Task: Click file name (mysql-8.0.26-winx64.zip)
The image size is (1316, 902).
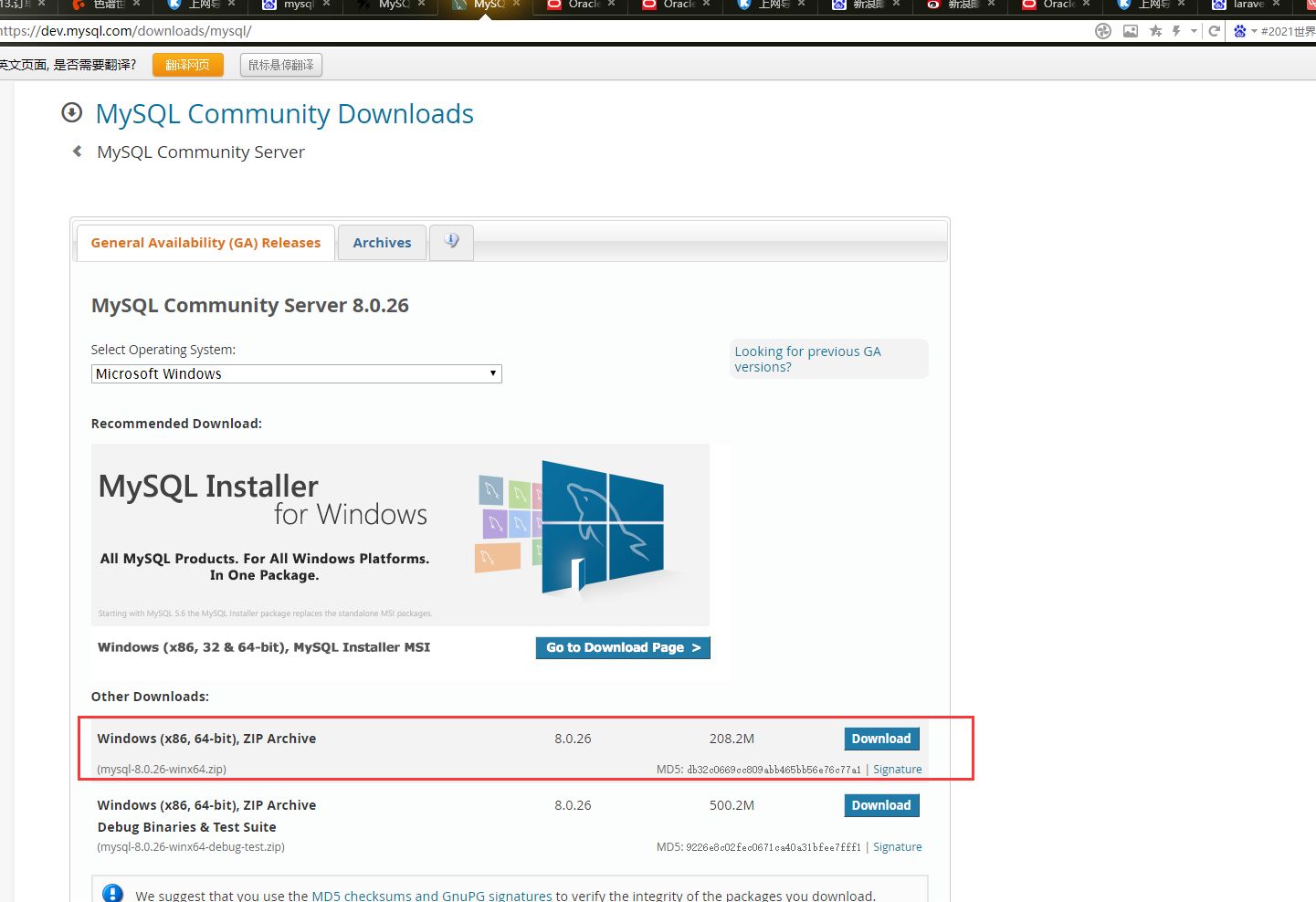Action: click(162, 770)
